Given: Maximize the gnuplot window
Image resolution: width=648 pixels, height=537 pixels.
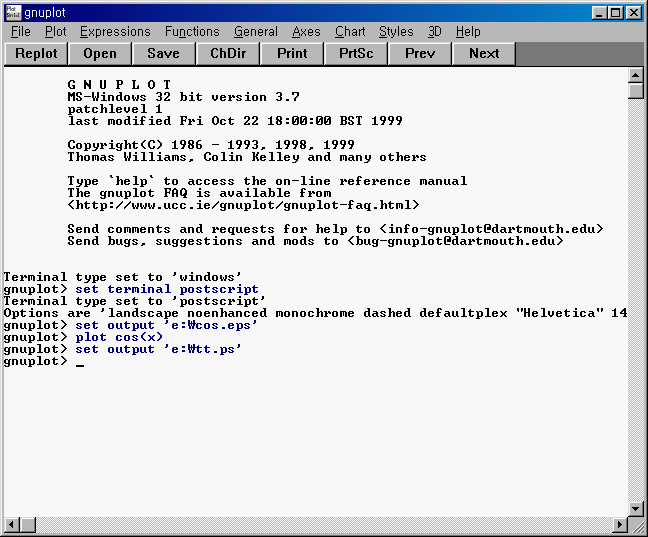Looking at the screenshot, I should [x=615, y=13].
